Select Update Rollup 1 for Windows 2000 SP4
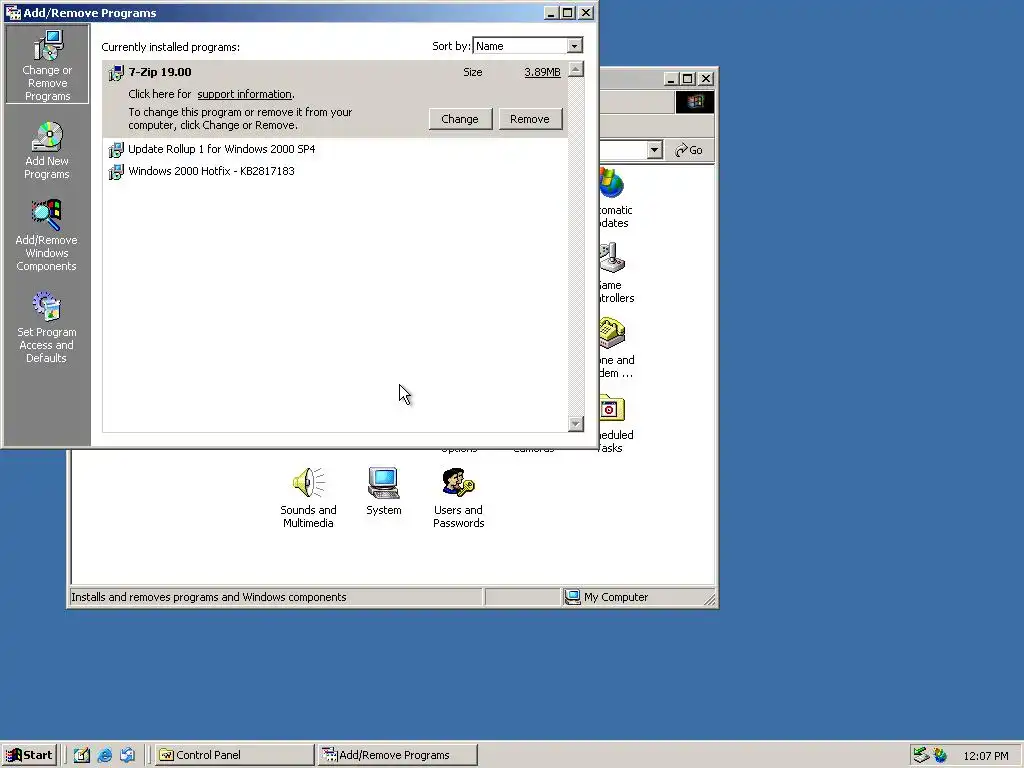The width and height of the screenshot is (1024, 768). 221,150
